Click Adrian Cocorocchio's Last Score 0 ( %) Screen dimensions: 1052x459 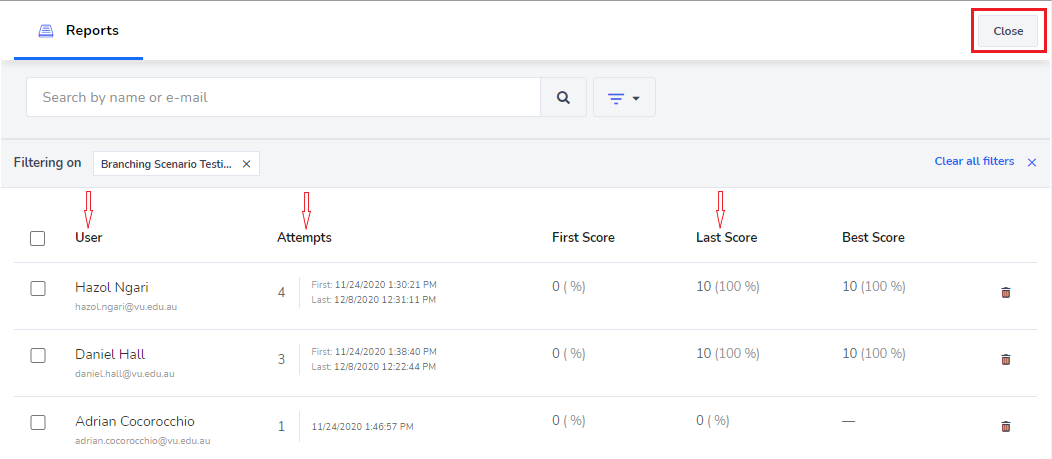[713, 420]
